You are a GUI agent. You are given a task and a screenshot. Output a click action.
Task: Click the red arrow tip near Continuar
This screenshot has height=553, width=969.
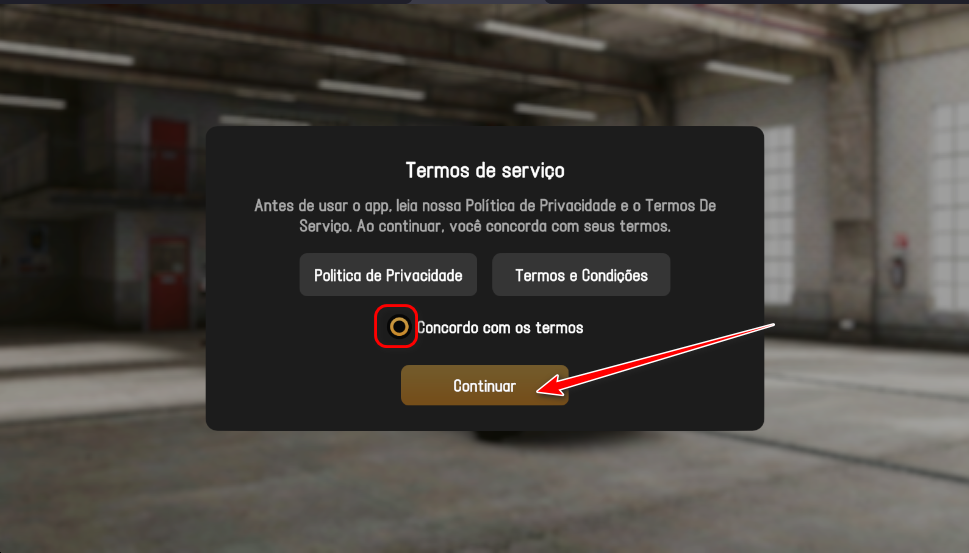[x=541, y=389]
